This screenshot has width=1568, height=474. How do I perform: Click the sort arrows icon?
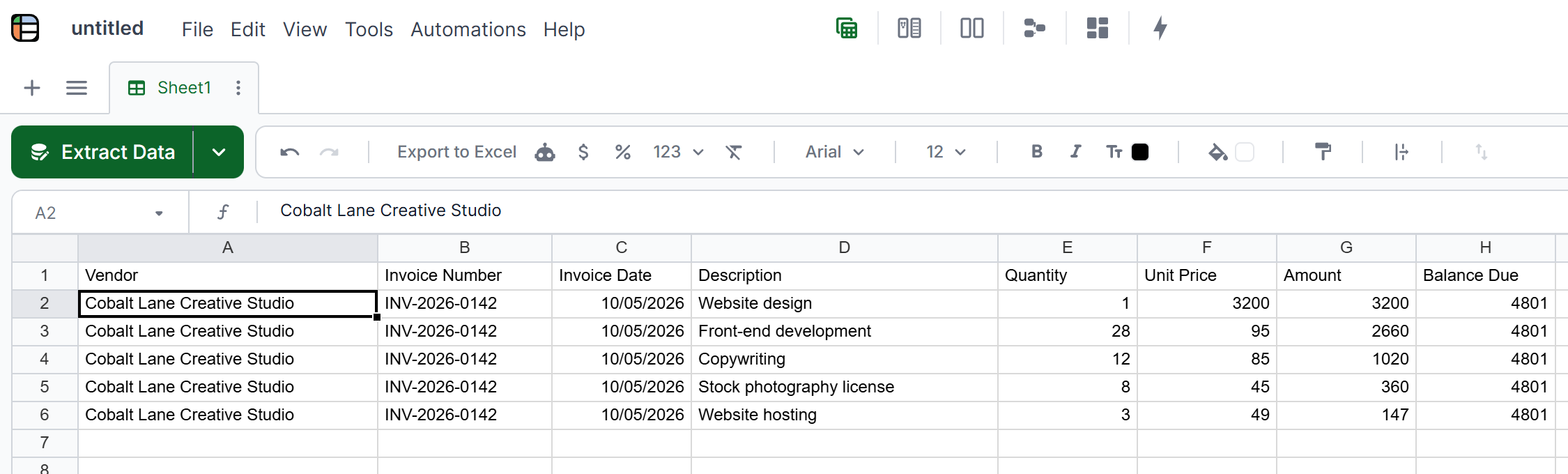(1481, 152)
